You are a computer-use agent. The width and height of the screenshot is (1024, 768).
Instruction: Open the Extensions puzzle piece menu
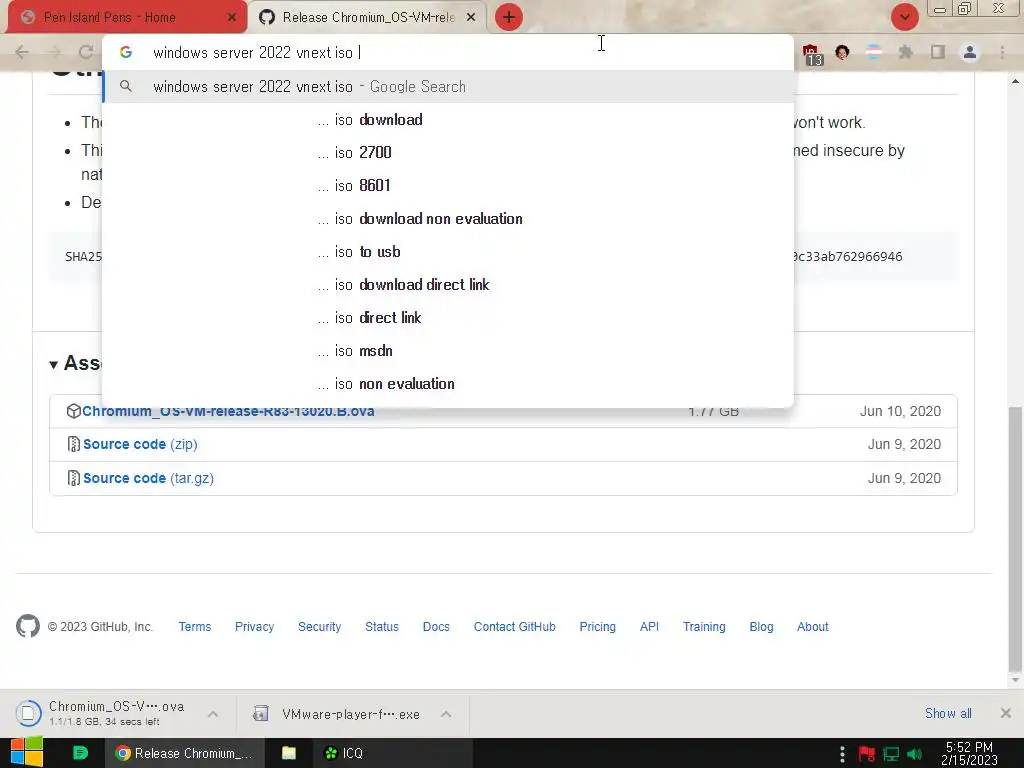click(906, 52)
